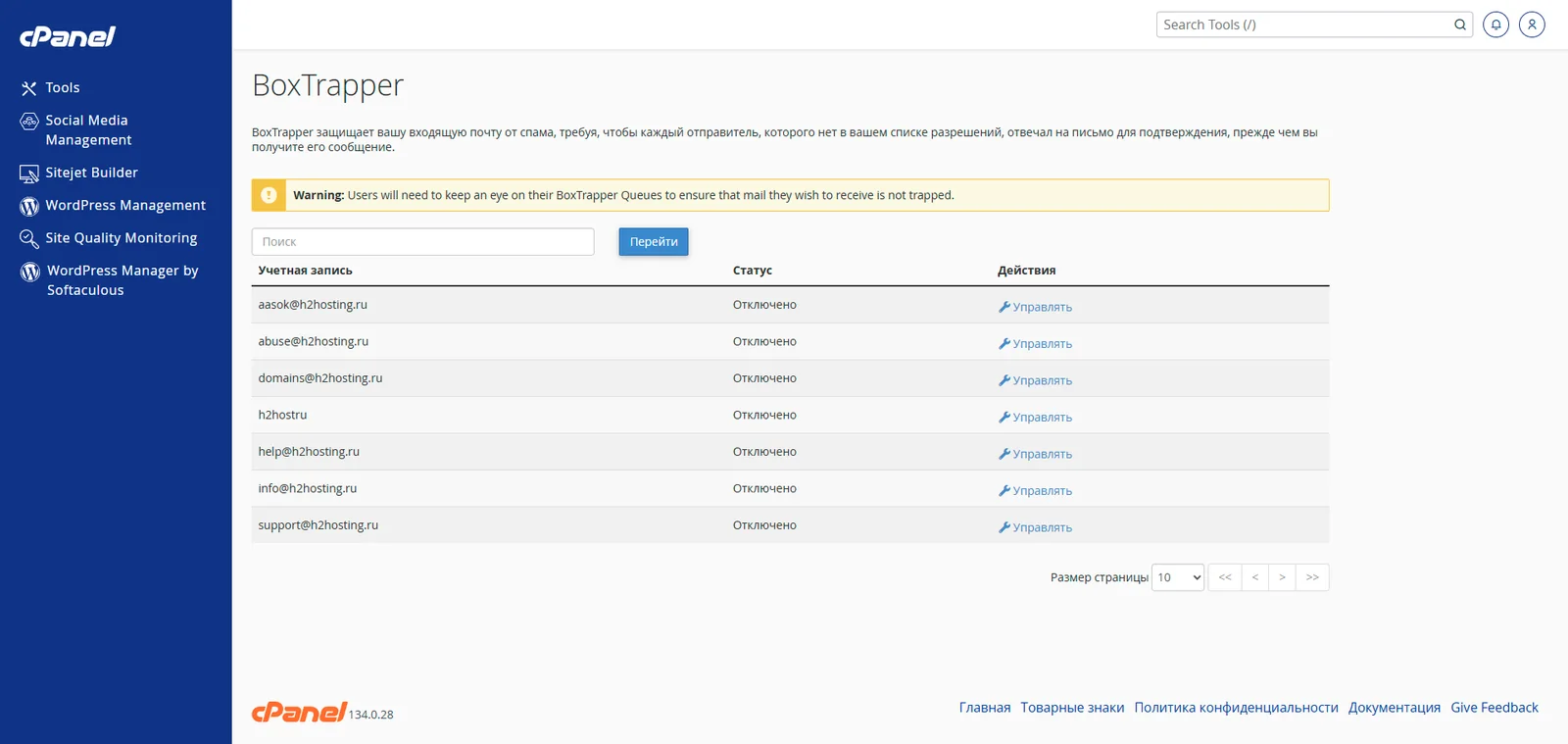Screen dimensions: 1568x744
Task: Select the help@h2hosting.ru account cell
Action: (x=309, y=452)
